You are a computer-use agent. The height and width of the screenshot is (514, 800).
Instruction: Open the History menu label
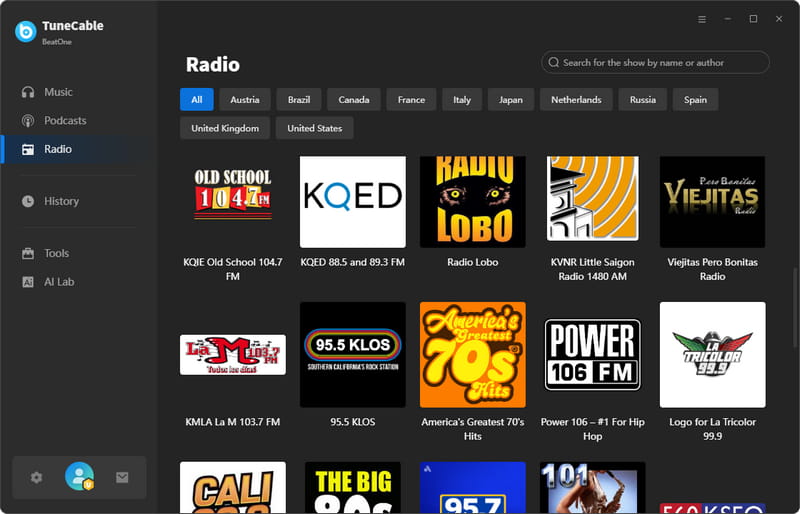(x=61, y=201)
